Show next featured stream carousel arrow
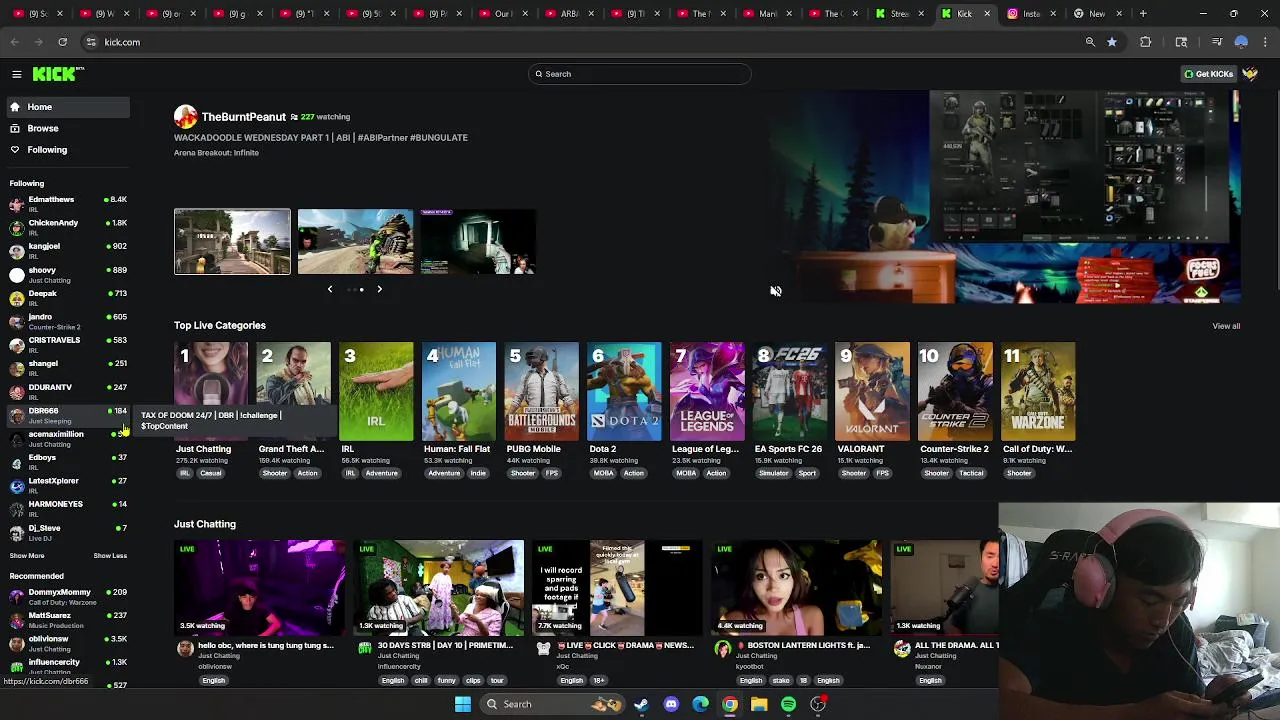This screenshot has height=720, width=1280. point(379,289)
